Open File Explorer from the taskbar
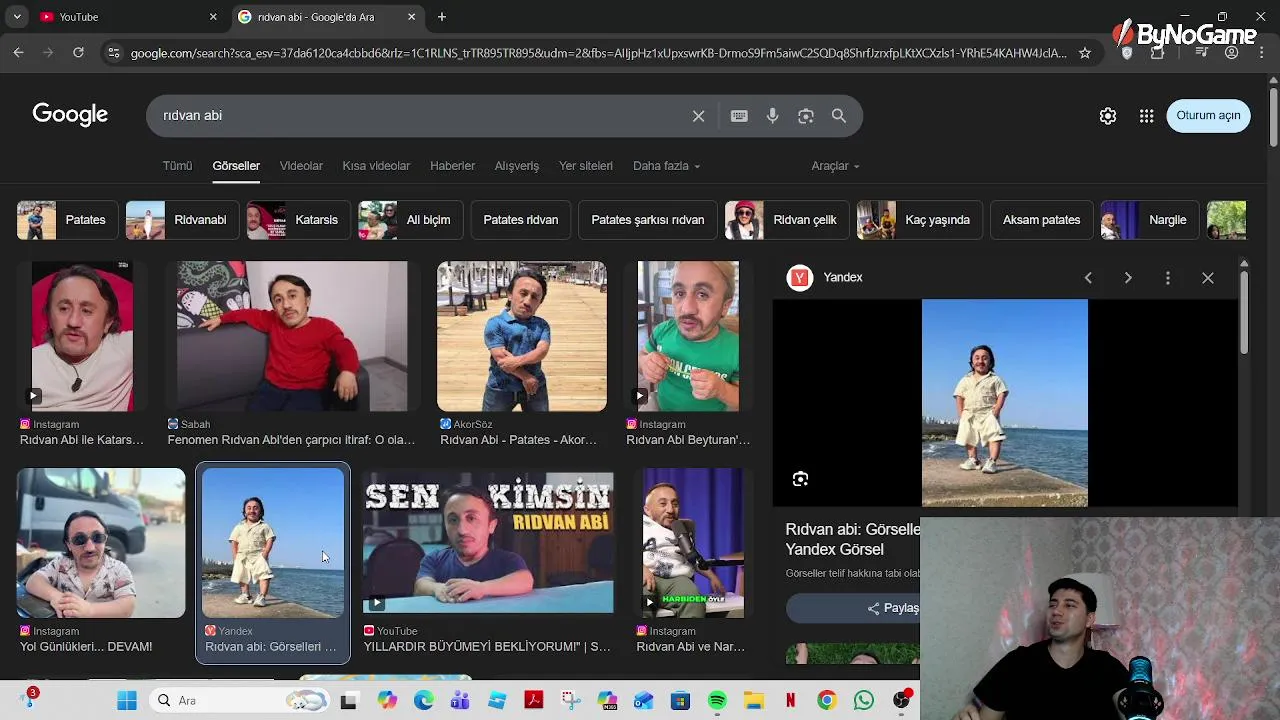 [754, 701]
